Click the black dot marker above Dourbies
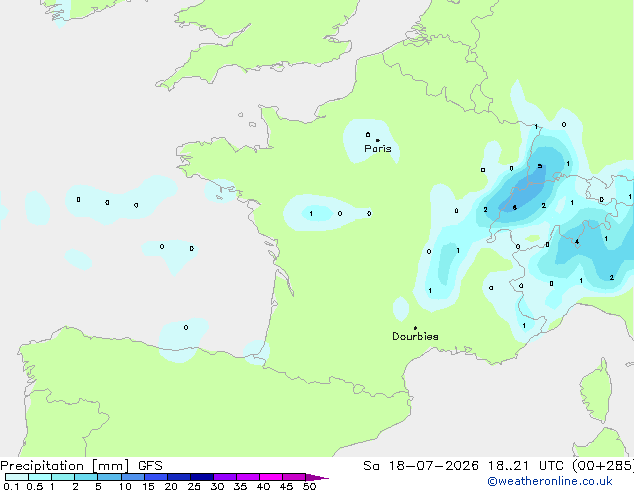Screen dimensions: 634x490 point(415,328)
